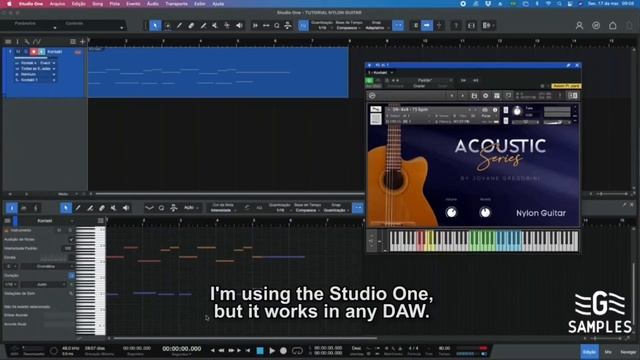Click the Record button in the transport

click(283, 351)
